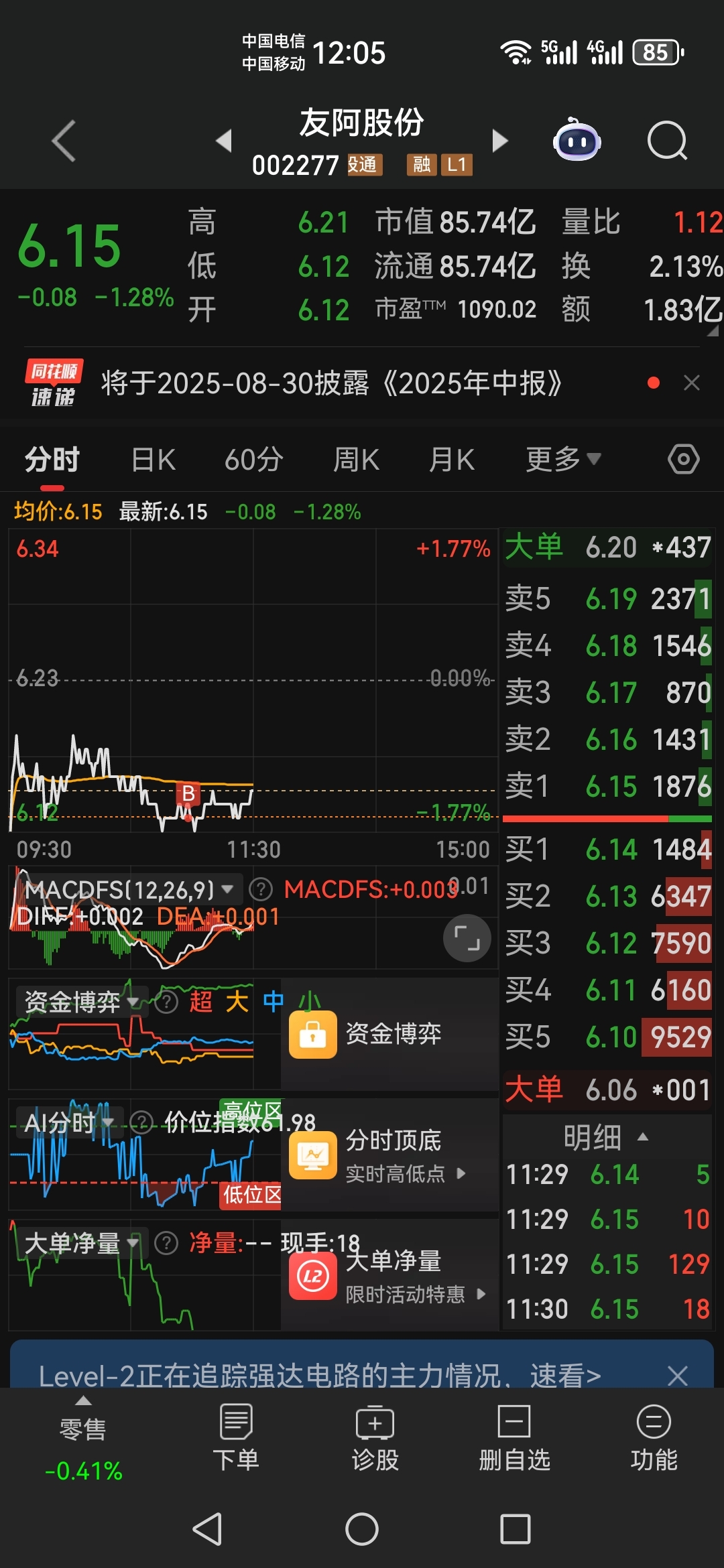Open 诊股 stock diagnosis
Viewport: 724px width, 1568px height.
point(375,1439)
